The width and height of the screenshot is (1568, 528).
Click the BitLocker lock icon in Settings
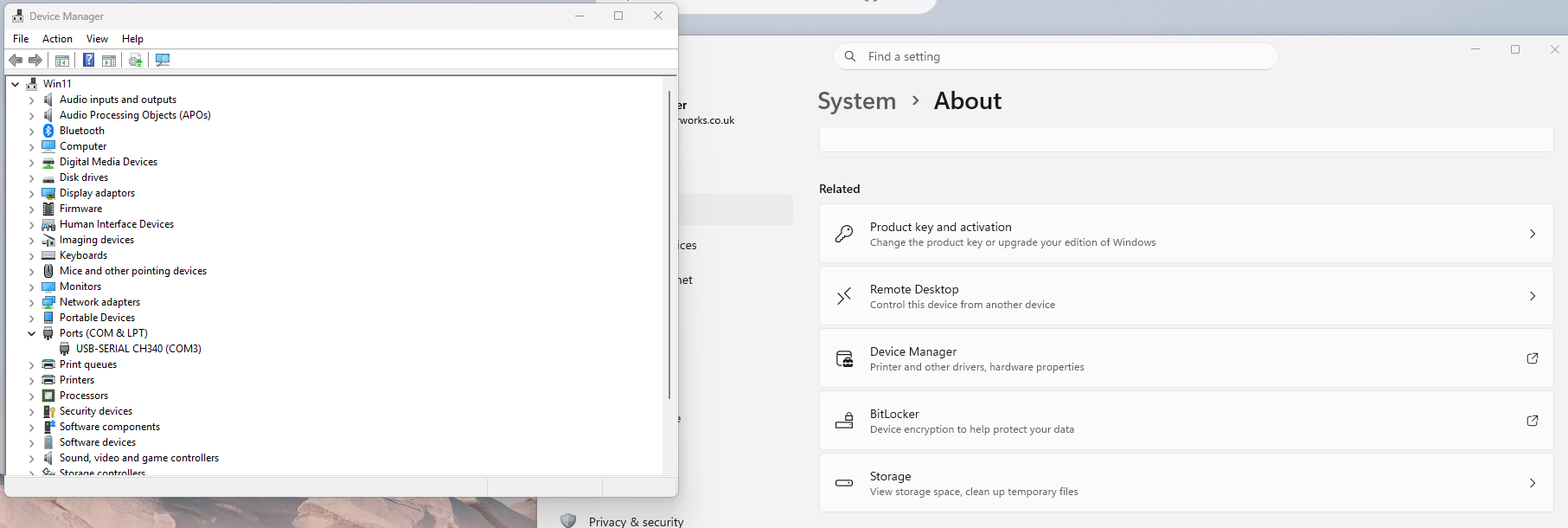844,421
